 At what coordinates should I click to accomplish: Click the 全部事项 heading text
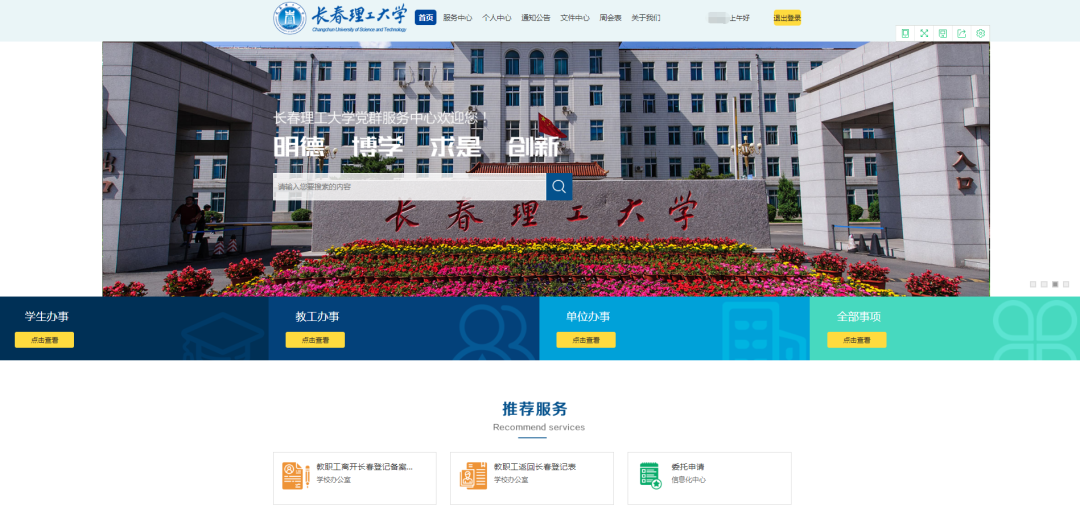(x=859, y=317)
